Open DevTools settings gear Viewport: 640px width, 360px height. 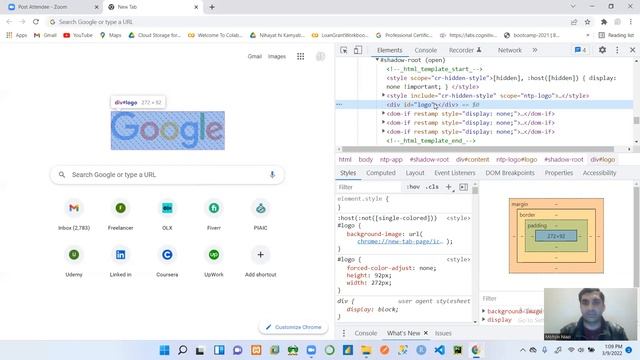click(x=602, y=50)
